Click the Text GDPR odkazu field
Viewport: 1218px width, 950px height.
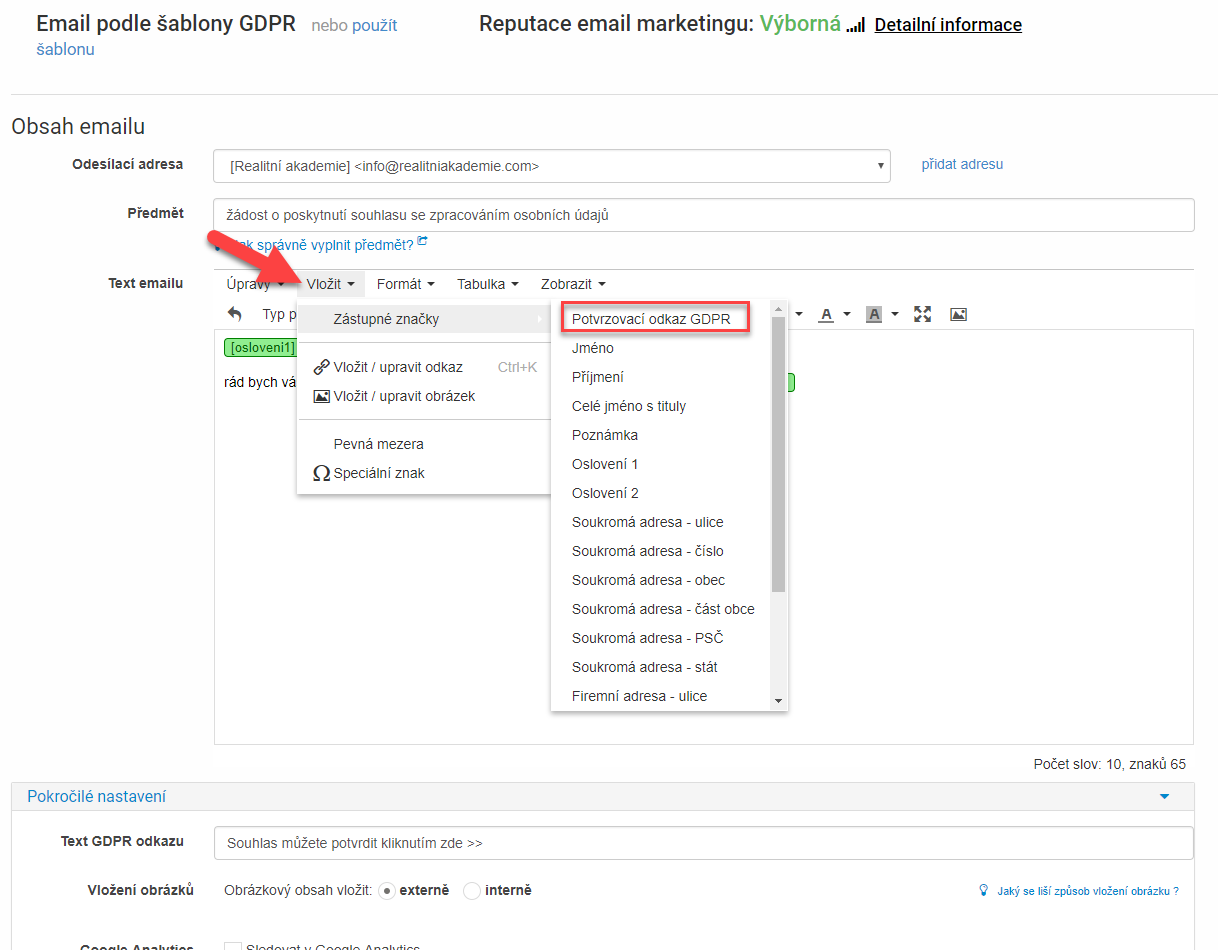coord(703,843)
